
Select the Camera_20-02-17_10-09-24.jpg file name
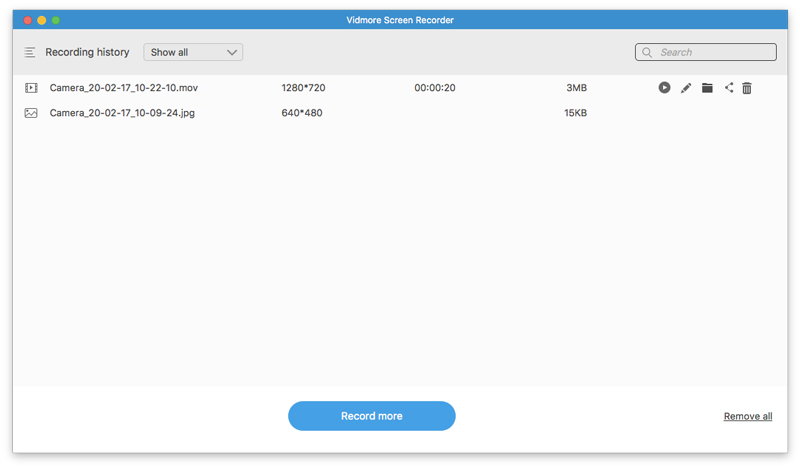[x=122, y=113]
